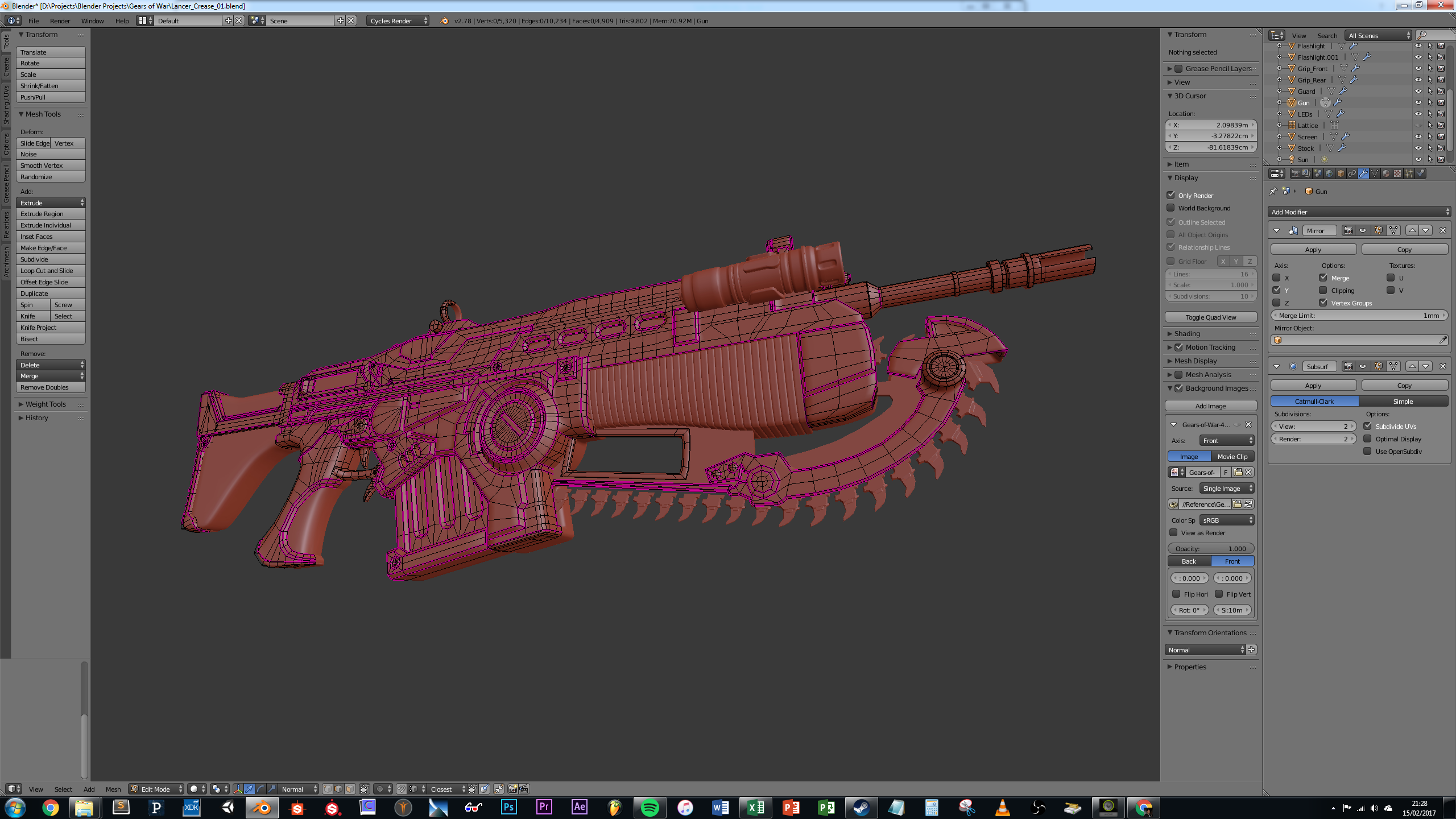Open the Texture properties checker icon
Image resolution: width=1456 pixels, height=819 pixels.
(1397, 173)
